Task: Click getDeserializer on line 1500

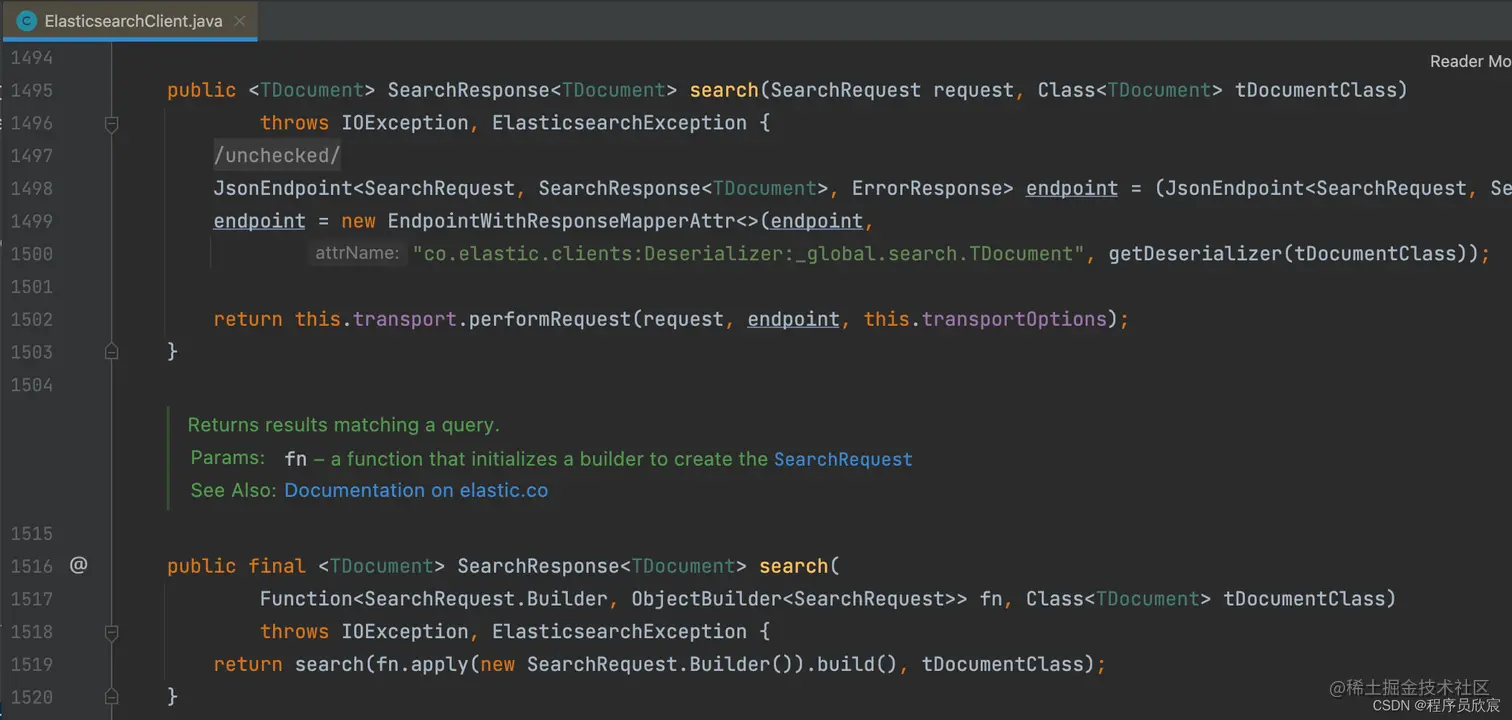Action: (x=1195, y=254)
